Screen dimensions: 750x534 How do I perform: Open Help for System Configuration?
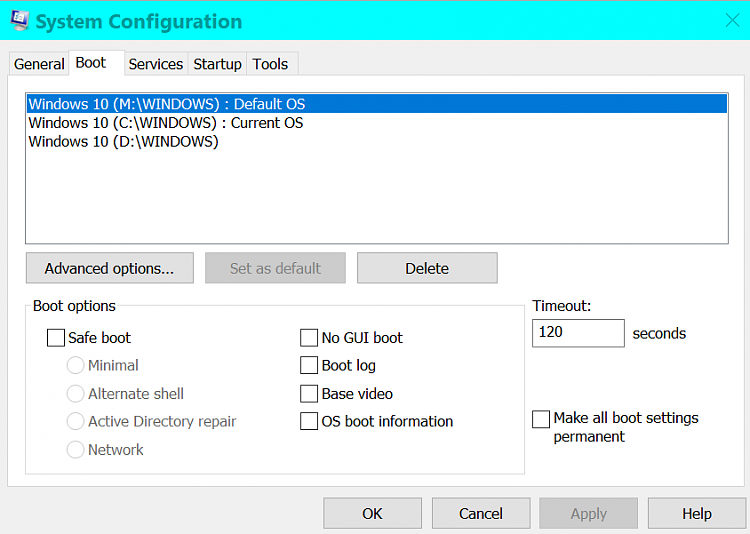coord(697,513)
